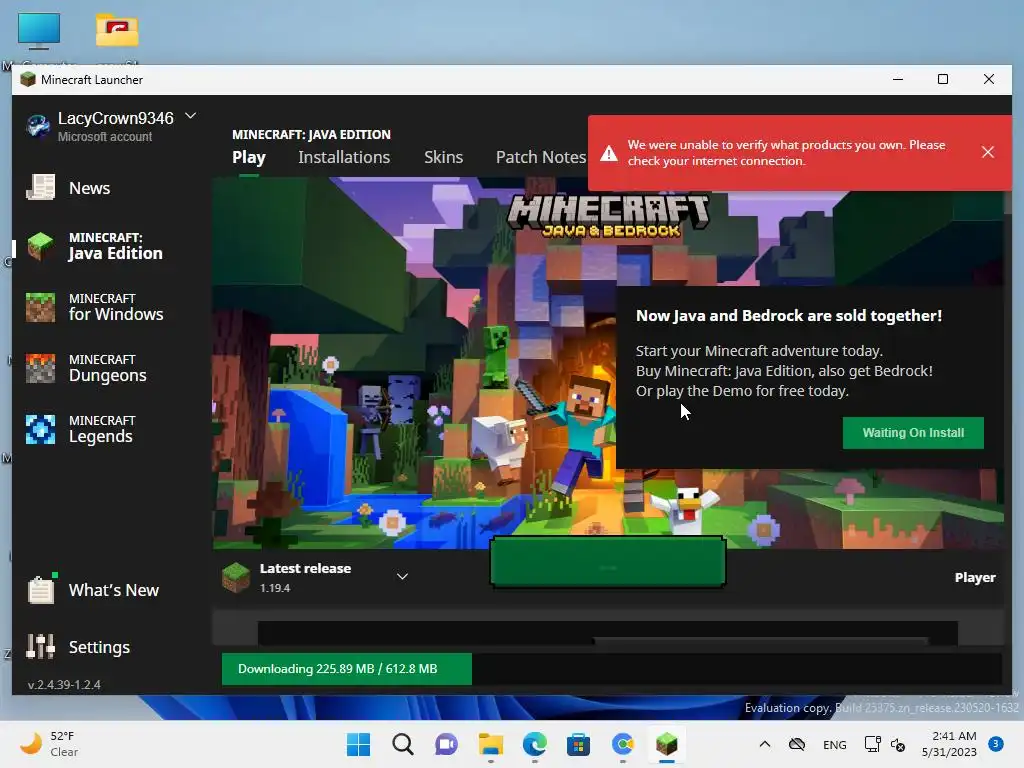This screenshot has height=768, width=1024.
Task: Open Minecraft for Windows sidebar icon
Action: (x=40, y=308)
